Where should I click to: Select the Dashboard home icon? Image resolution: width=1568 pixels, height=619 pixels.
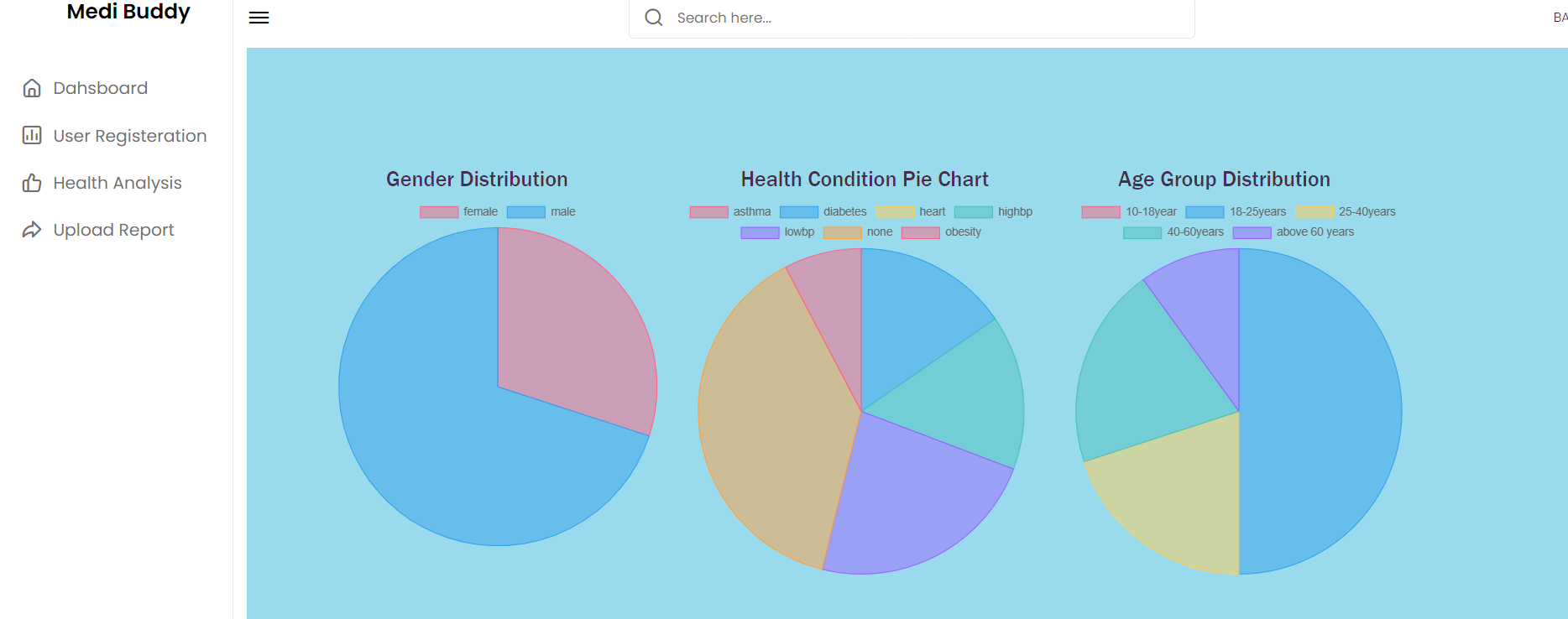coord(32,87)
